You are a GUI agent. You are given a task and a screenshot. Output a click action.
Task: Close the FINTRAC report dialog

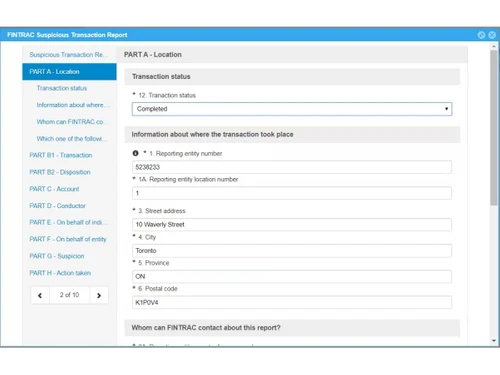[492, 35]
